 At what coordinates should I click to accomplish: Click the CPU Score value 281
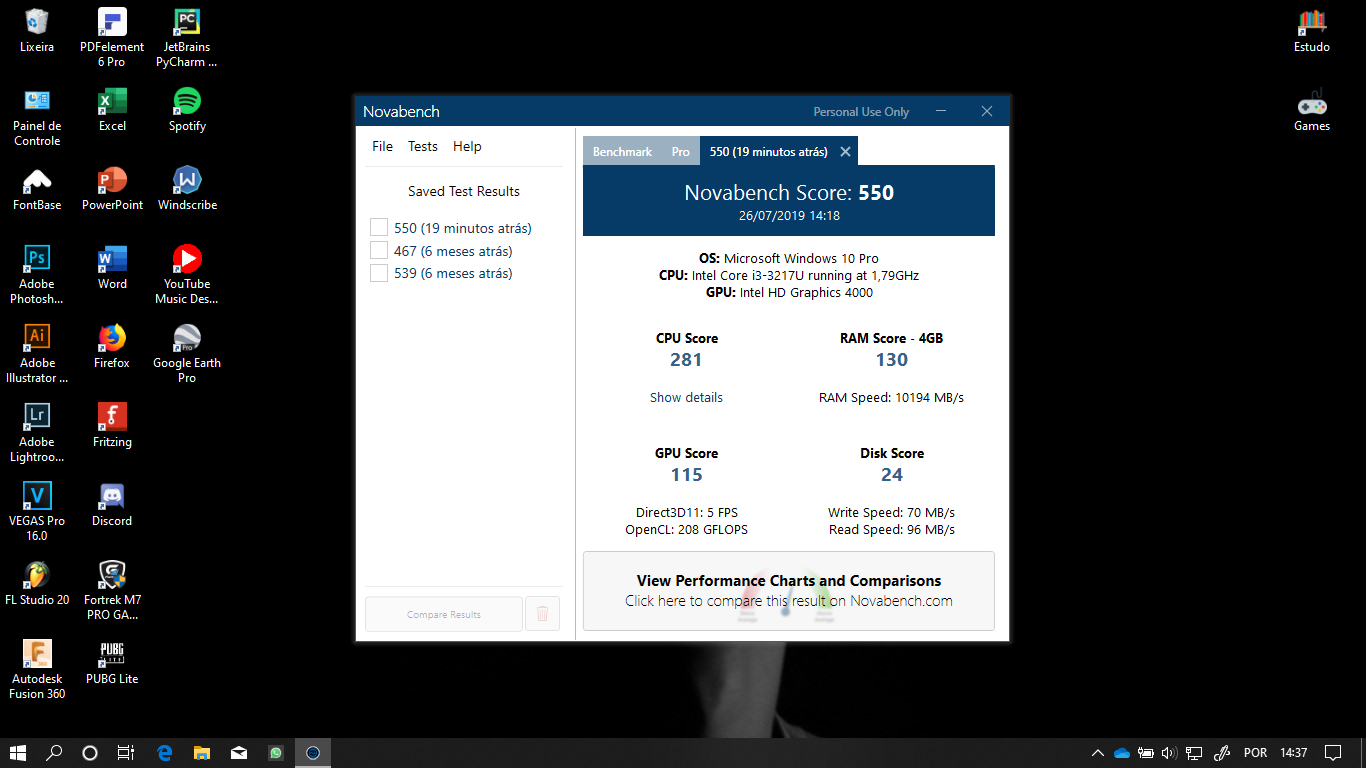686,360
